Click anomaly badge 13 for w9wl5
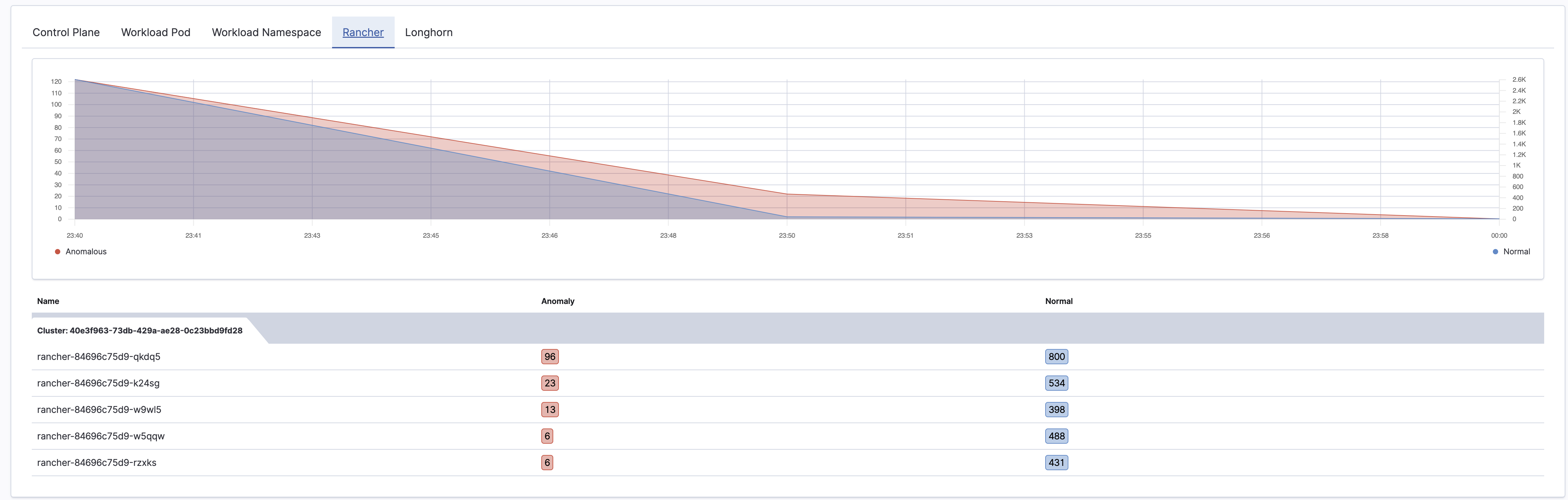Screen dimensions: 1568x500 [550, 410]
